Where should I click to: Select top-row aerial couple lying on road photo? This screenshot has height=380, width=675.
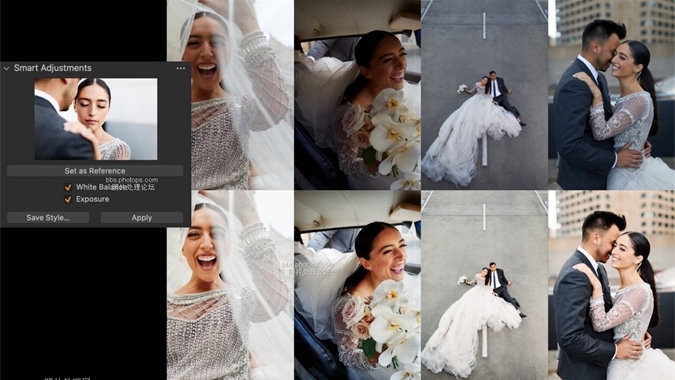(484, 95)
